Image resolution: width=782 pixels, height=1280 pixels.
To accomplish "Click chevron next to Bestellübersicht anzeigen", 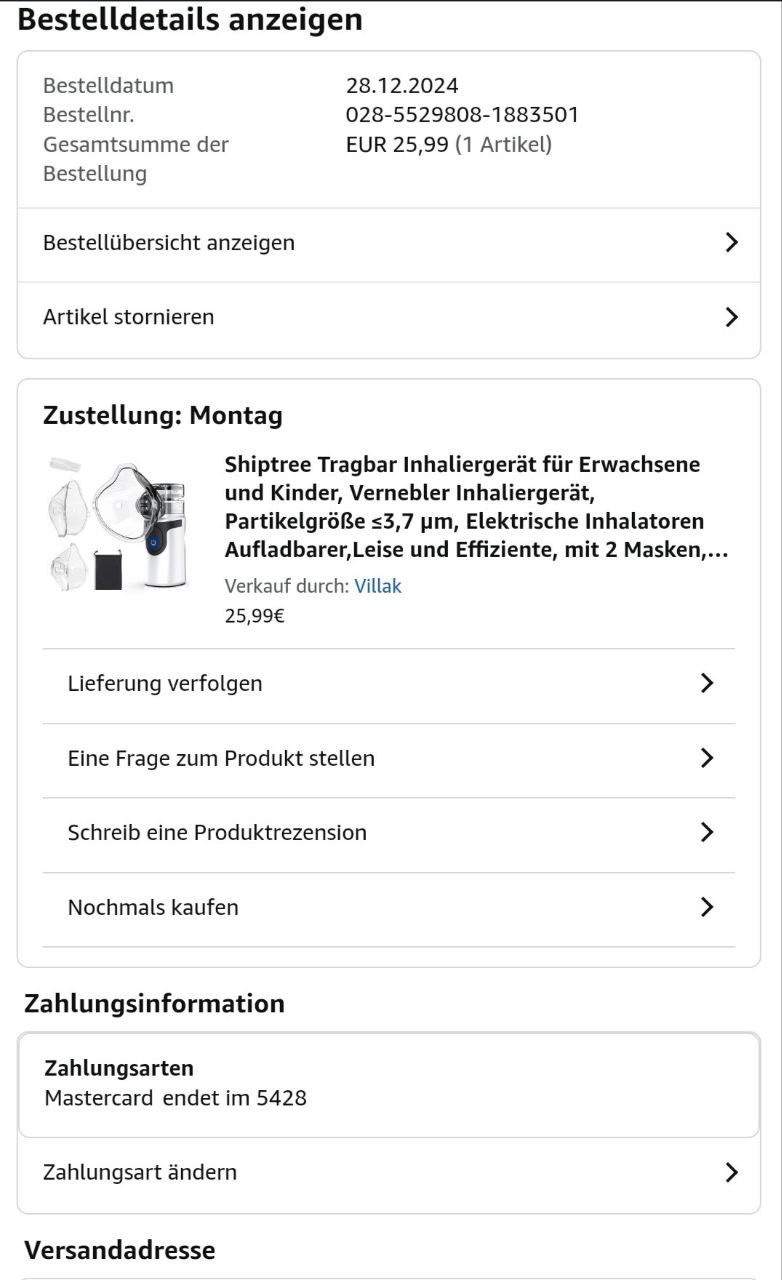I will [x=731, y=243].
